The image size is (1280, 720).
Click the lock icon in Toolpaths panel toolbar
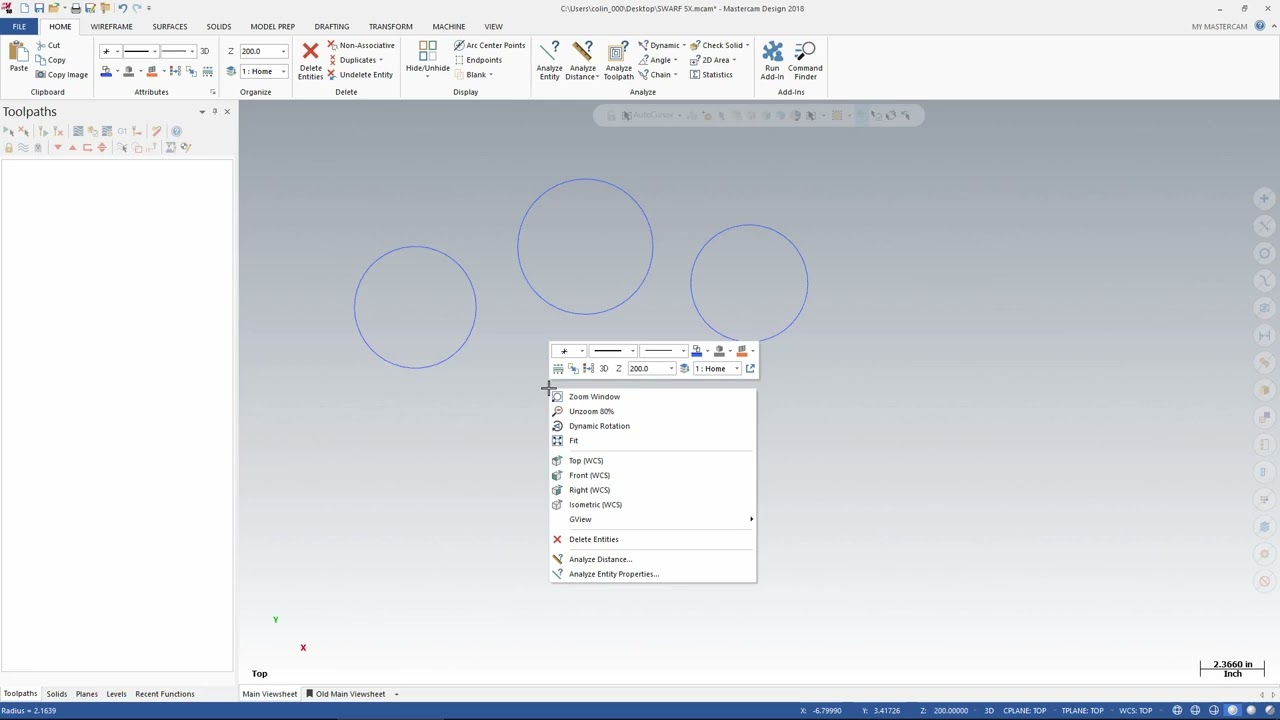point(9,147)
